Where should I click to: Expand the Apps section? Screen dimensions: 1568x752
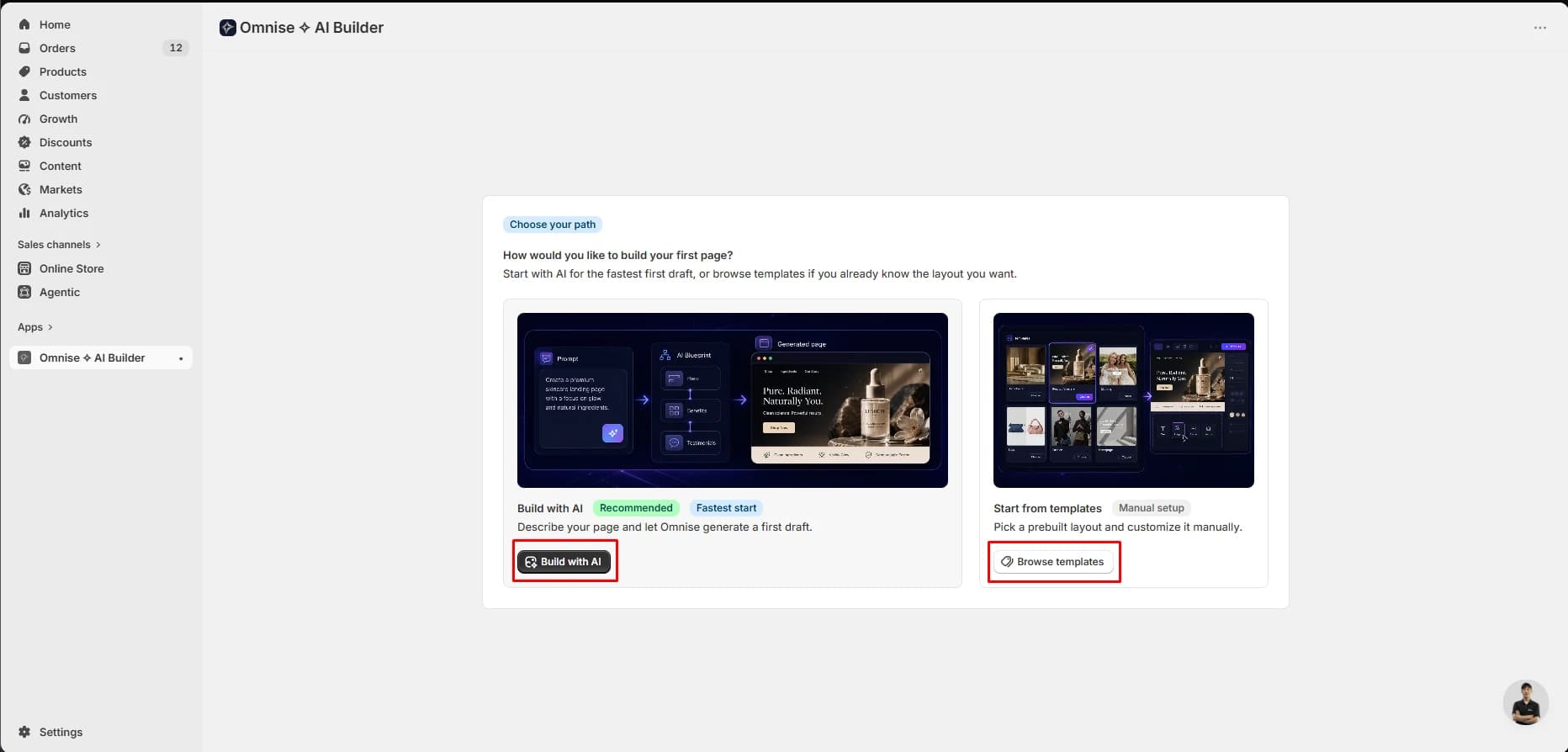coord(35,327)
